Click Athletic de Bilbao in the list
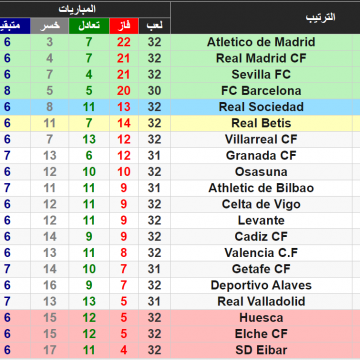 pos(261,188)
